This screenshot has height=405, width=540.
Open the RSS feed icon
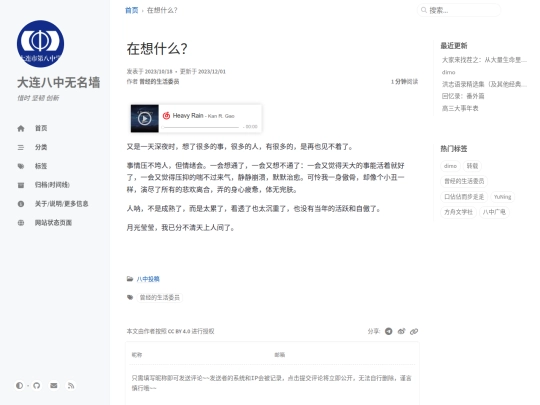point(71,385)
